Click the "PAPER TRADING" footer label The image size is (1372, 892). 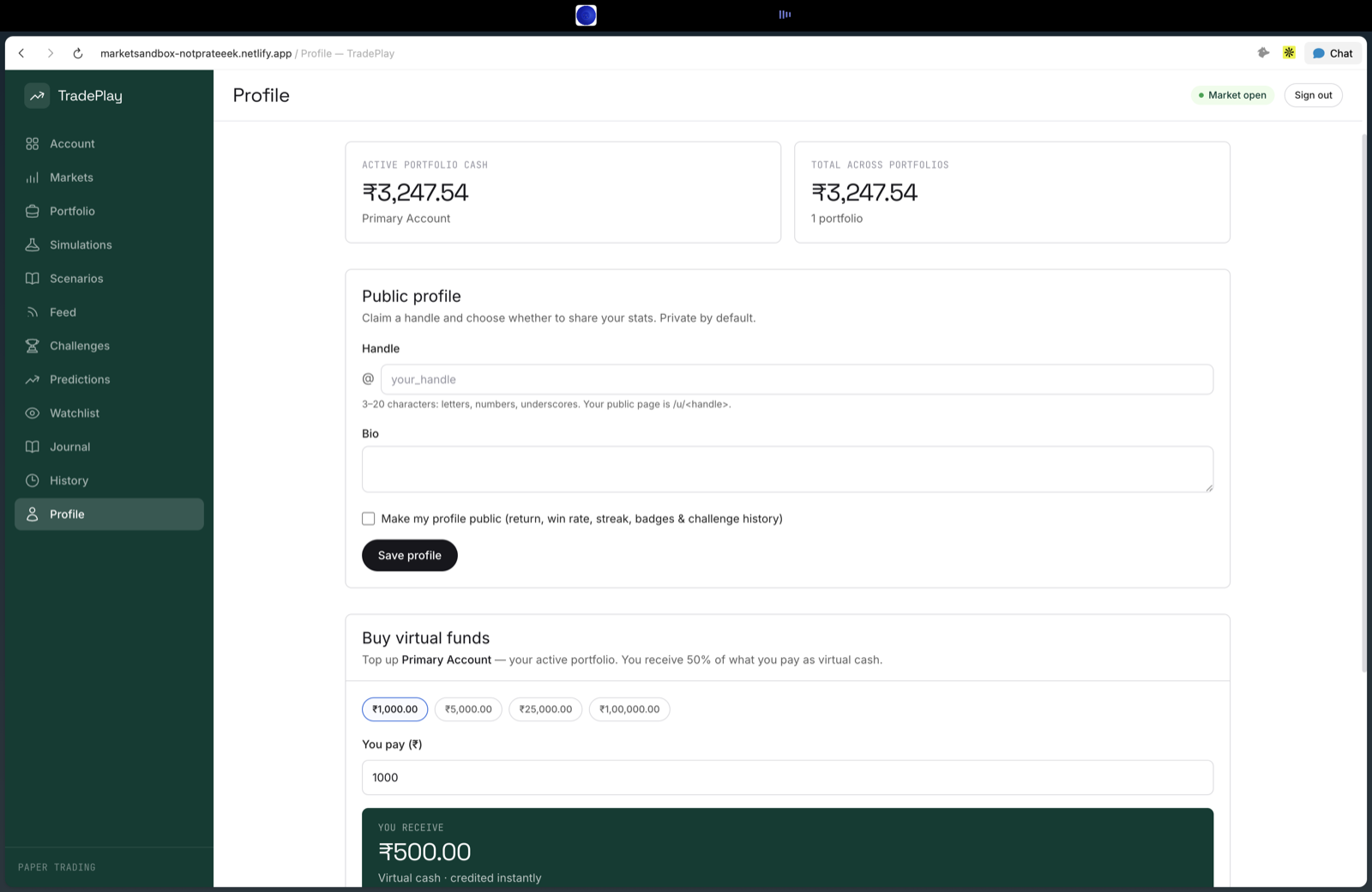click(x=57, y=867)
